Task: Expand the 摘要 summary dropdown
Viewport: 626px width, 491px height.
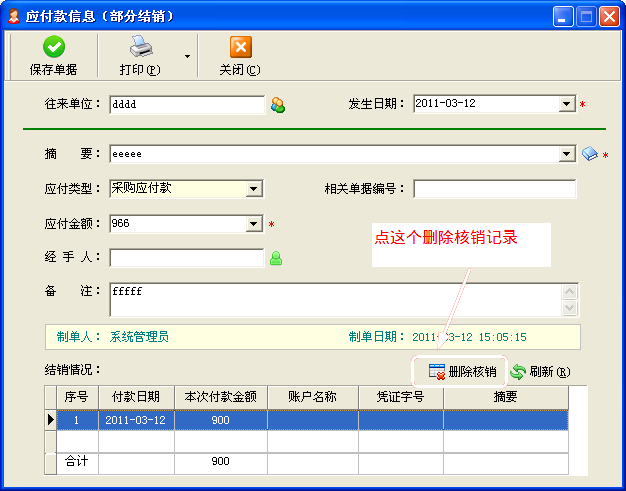Action: pos(567,154)
